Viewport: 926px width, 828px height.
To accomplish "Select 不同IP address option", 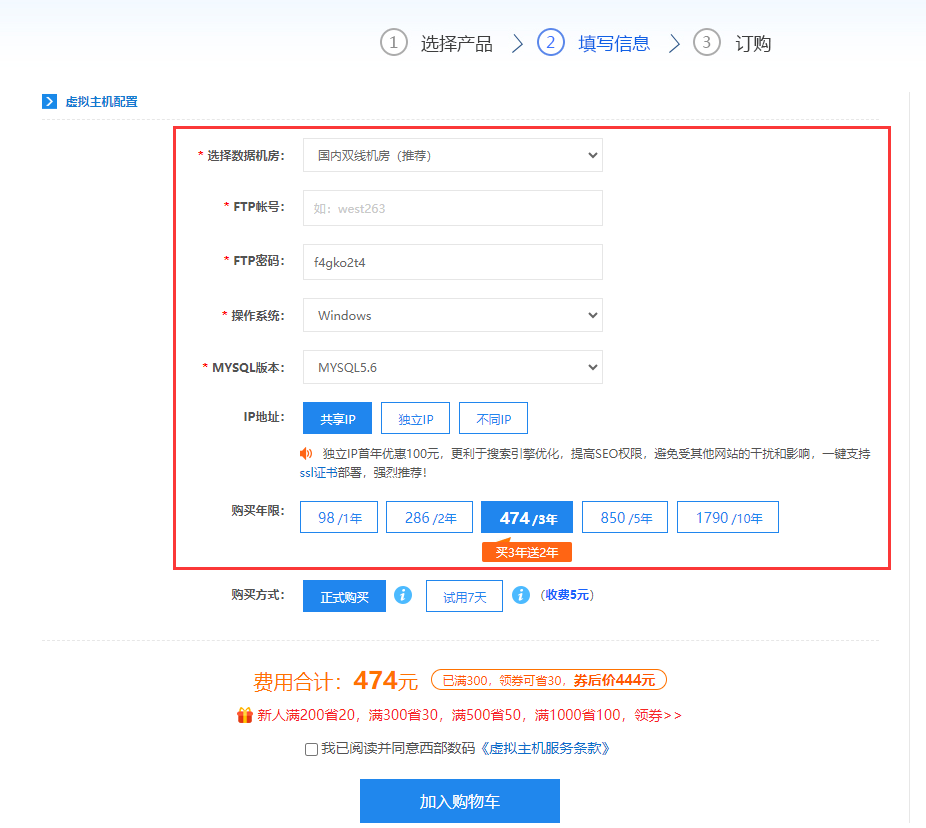I will (493, 418).
